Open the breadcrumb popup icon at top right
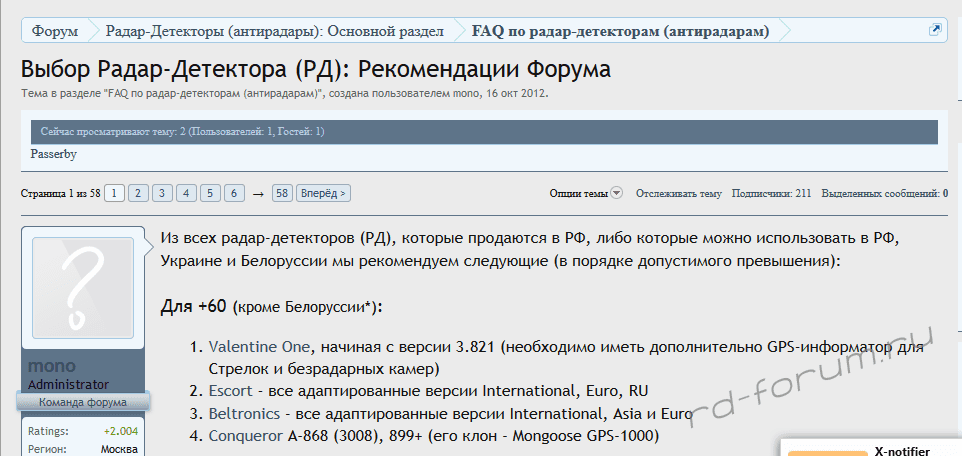 click(935, 29)
